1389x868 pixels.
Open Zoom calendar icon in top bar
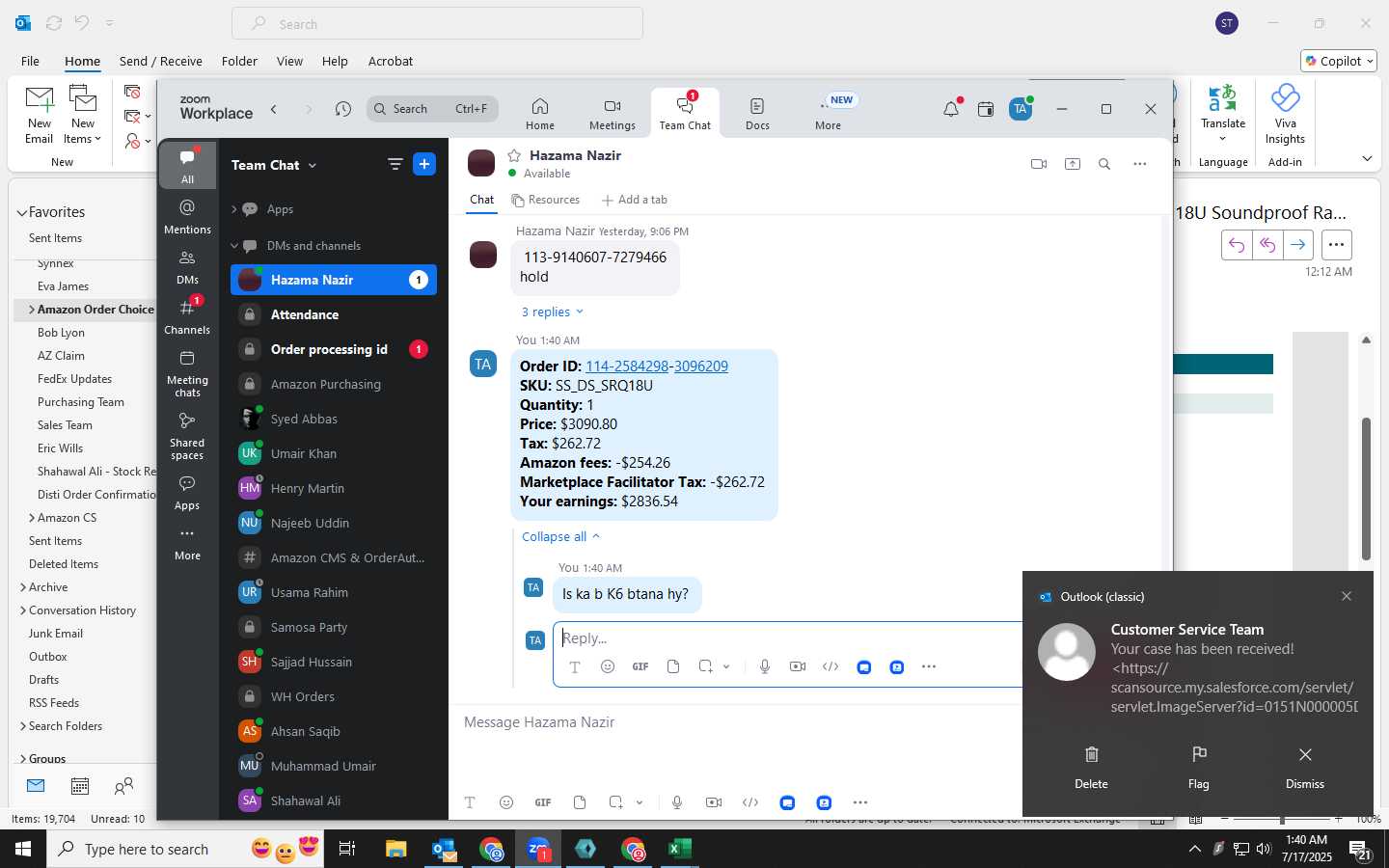(986, 109)
